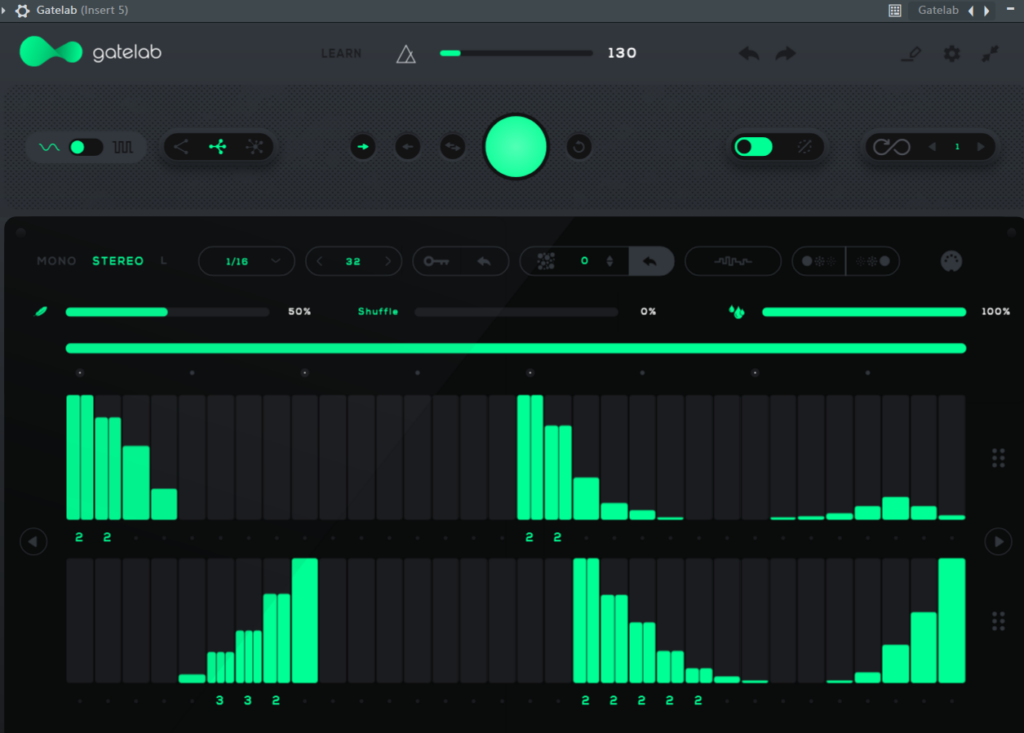The image size is (1024, 733).
Task: Click the infinity loop icon
Action: point(891,147)
